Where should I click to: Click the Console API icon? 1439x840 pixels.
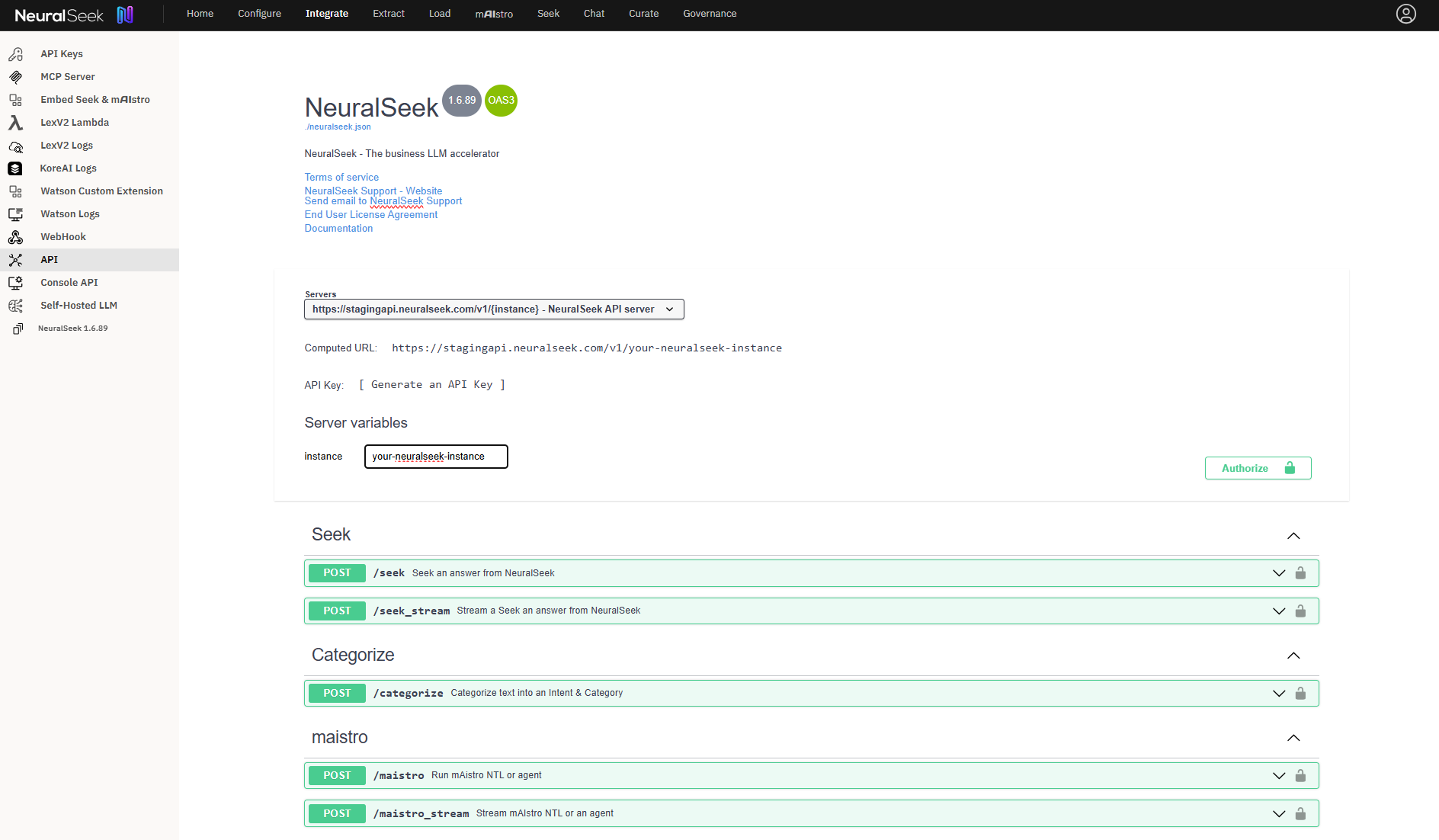[15, 283]
